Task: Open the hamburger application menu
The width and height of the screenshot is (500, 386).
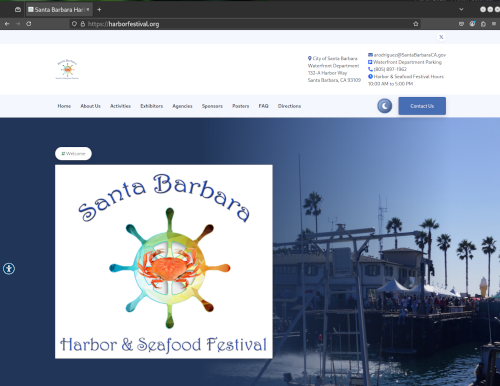Action: coord(494,24)
